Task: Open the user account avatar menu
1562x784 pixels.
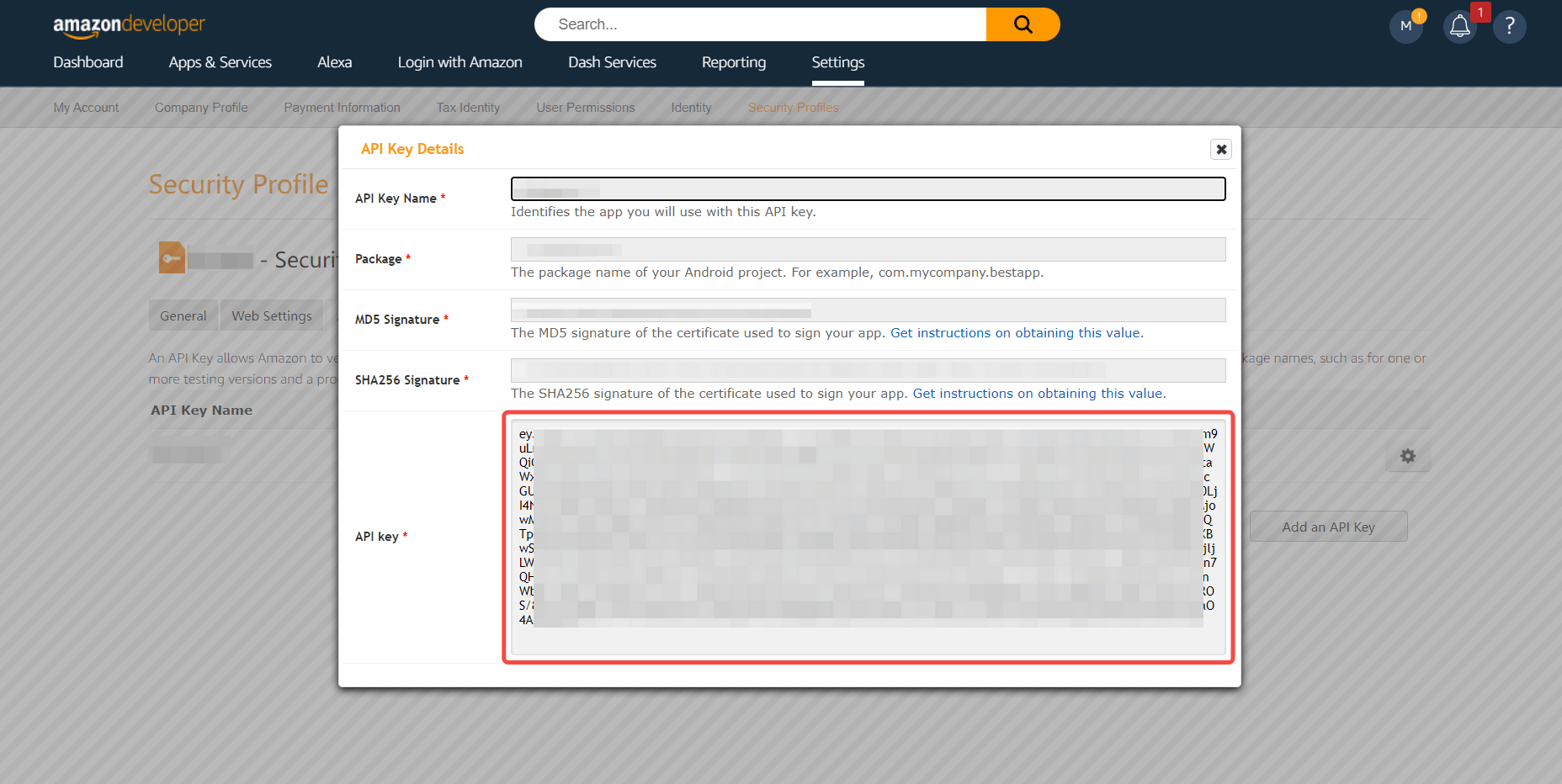Action: click(1405, 26)
